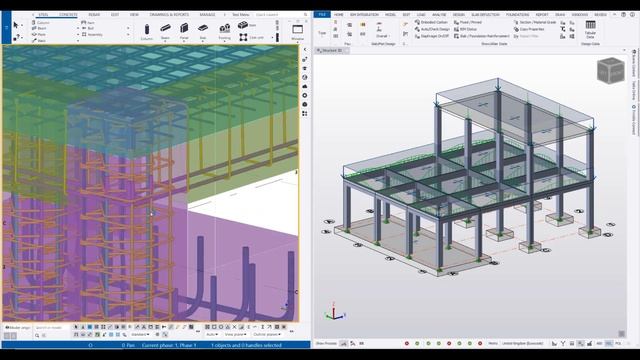Open the FILE tab in Structural Designer
This screenshot has width=640, height=360.
[322, 14]
